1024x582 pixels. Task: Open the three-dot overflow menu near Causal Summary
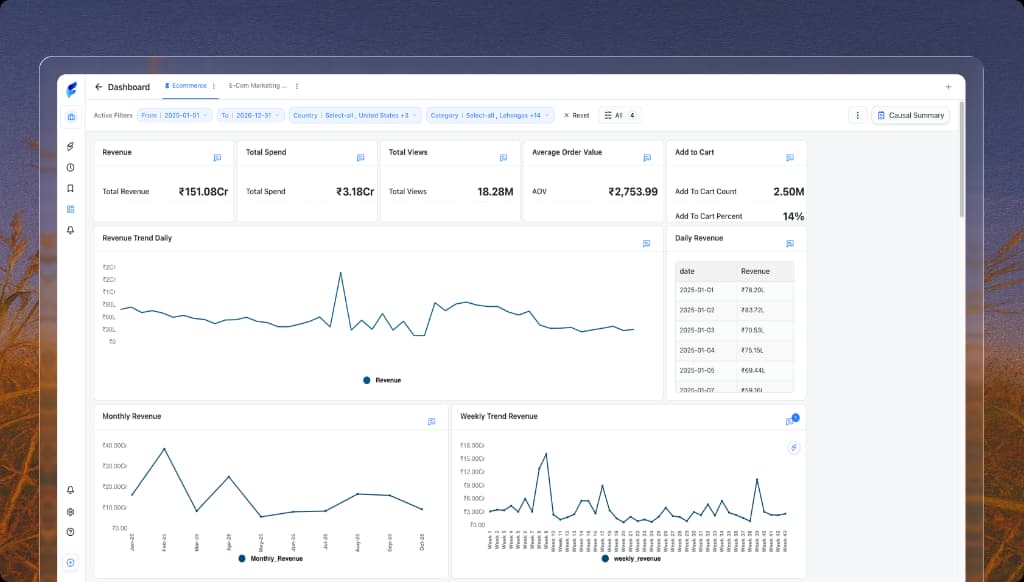(x=857, y=115)
